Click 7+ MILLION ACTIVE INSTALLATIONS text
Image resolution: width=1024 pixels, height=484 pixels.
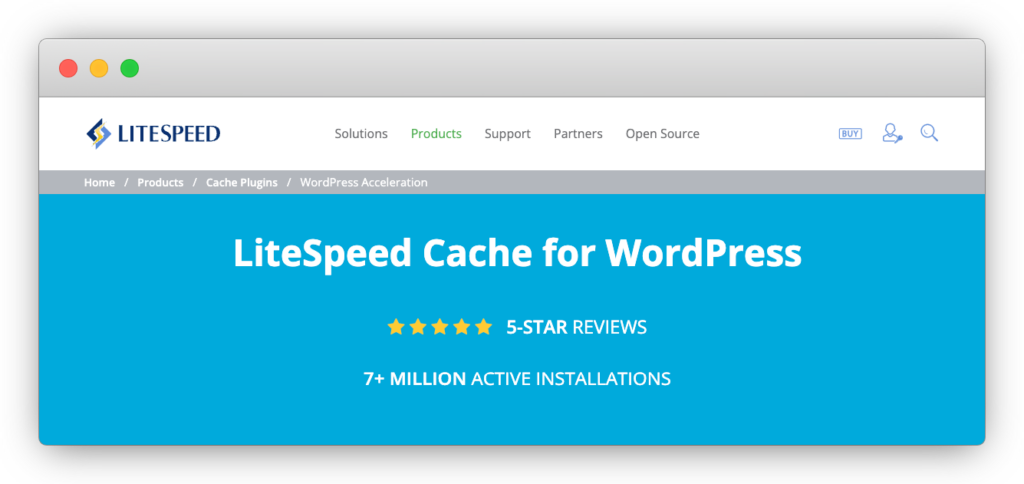click(517, 379)
